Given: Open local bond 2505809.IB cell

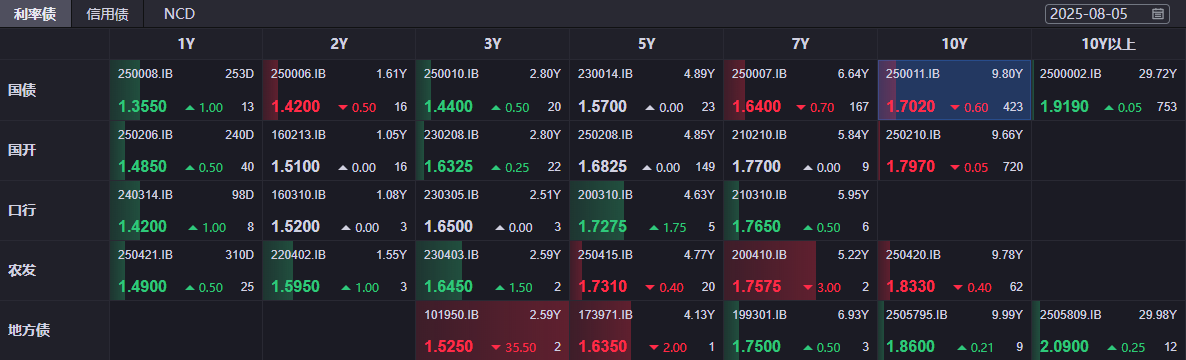Looking at the screenshot, I should 1109,331.
